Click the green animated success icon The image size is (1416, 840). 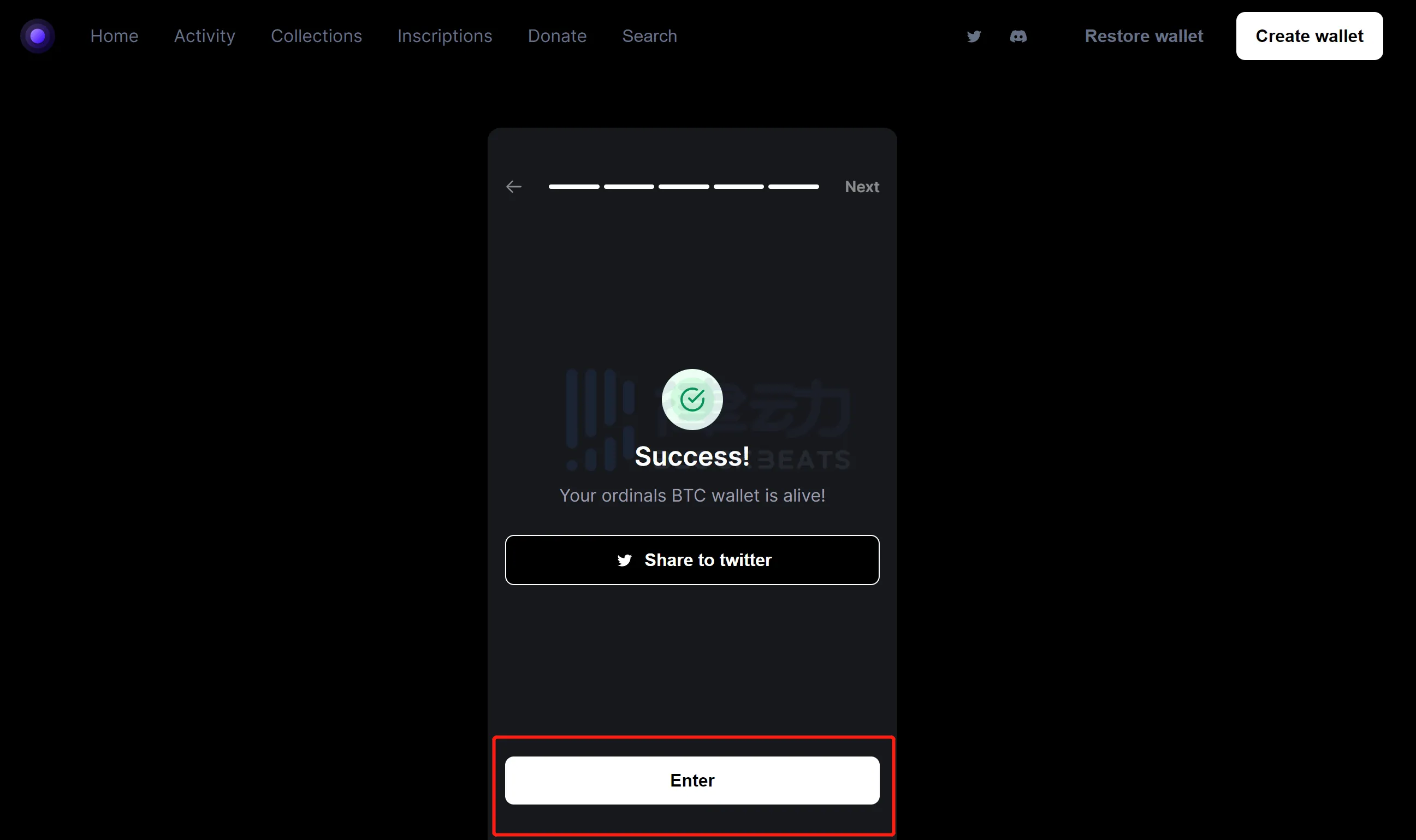click(692, 398)
